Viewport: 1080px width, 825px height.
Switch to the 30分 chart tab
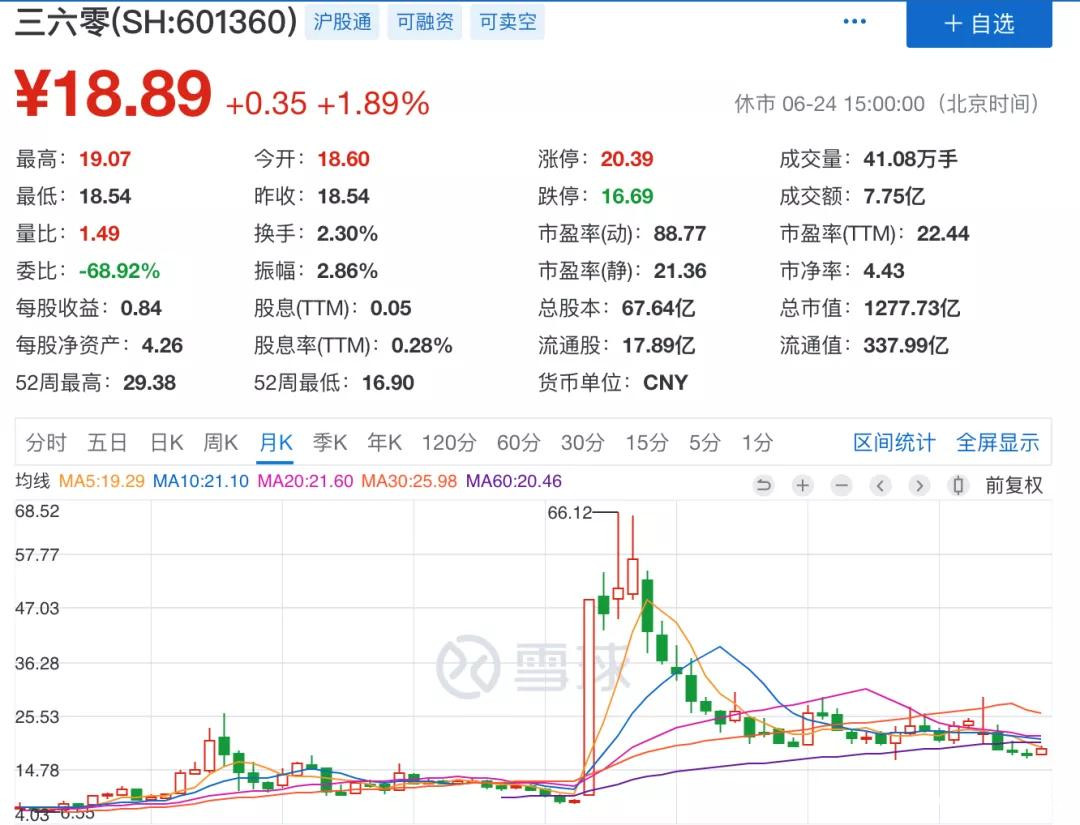click(583, 442)
